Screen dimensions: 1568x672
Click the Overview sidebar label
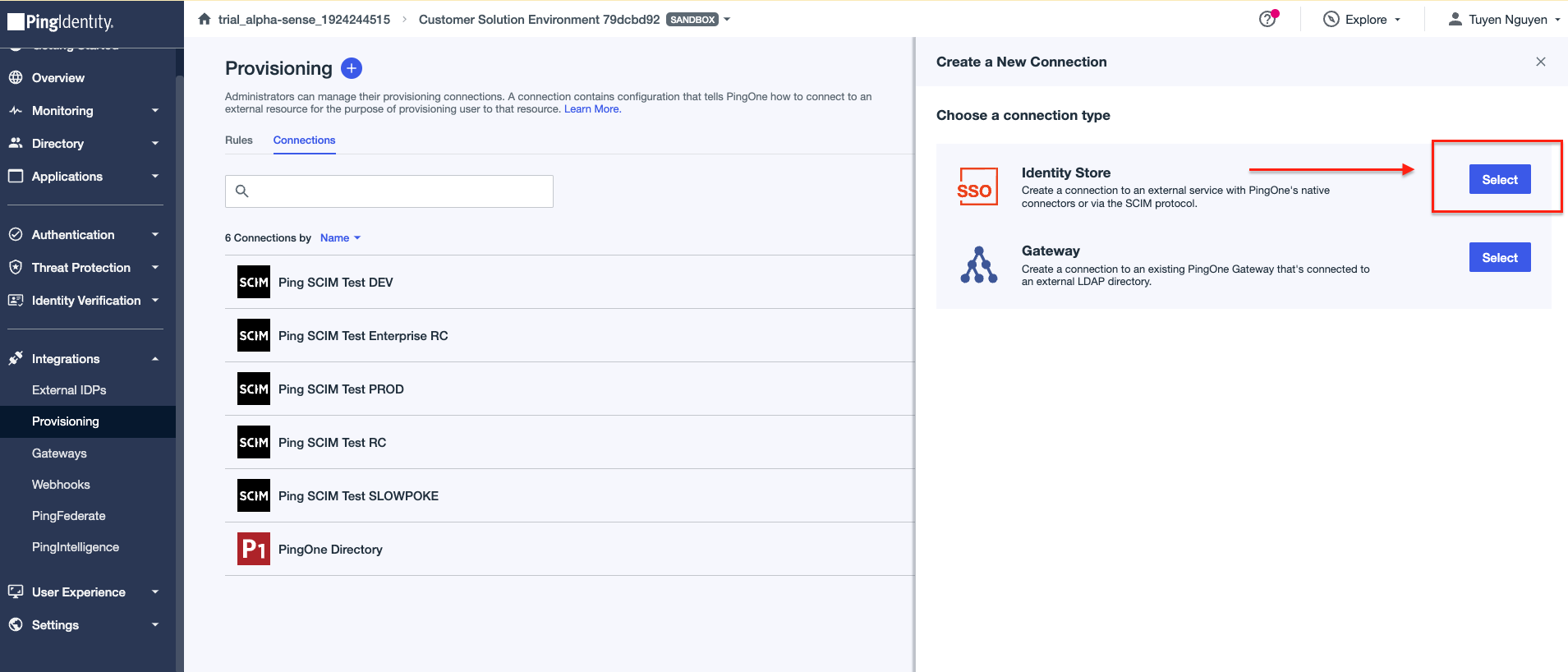click(58, 78)
